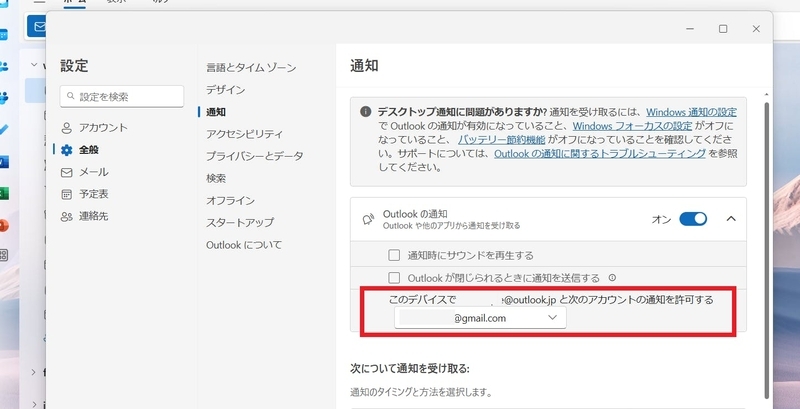
Task: Open スタートアップ settings
Action: 240,222
